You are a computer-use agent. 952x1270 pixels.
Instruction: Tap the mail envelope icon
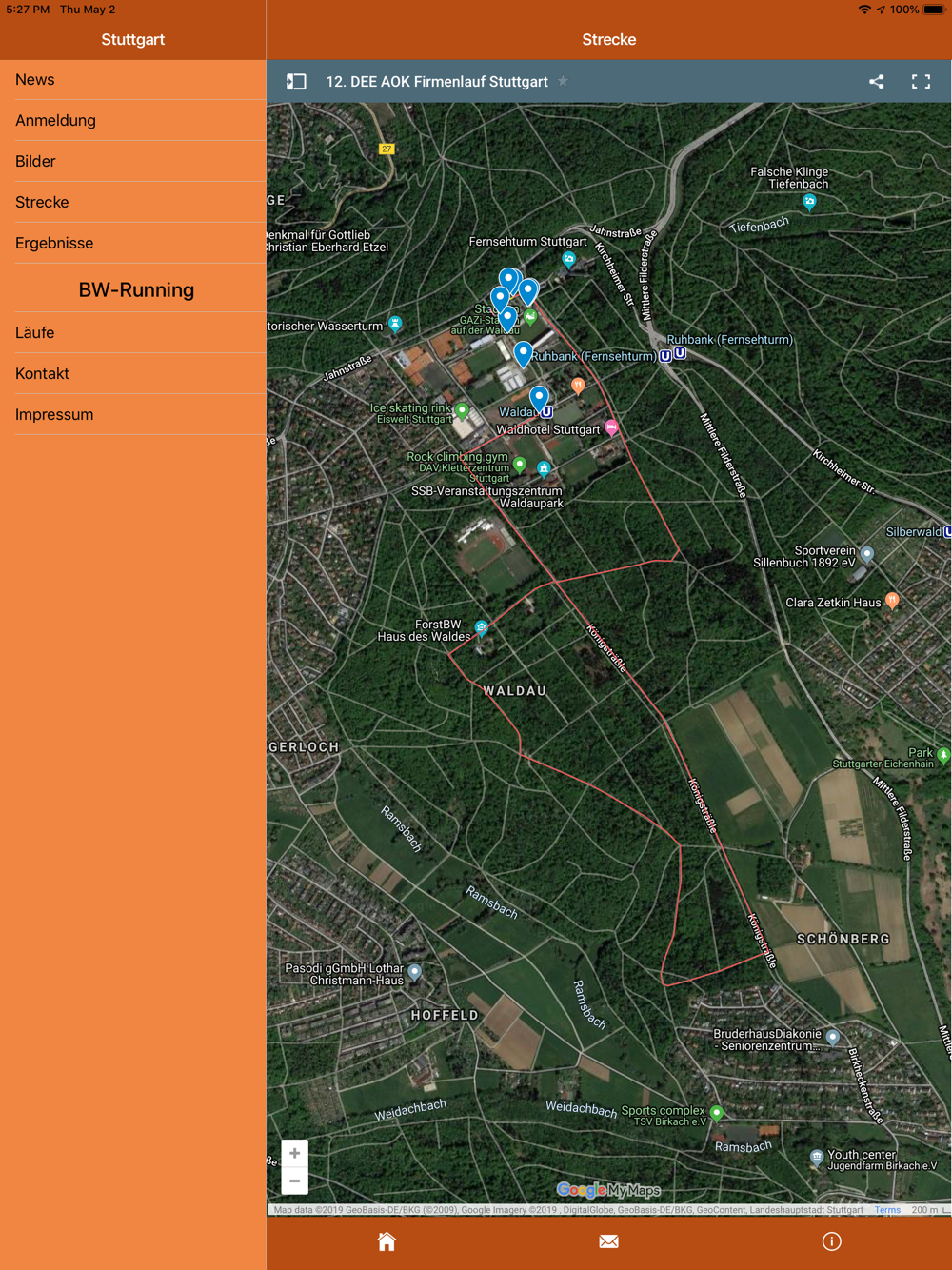tap(609, 1241)
